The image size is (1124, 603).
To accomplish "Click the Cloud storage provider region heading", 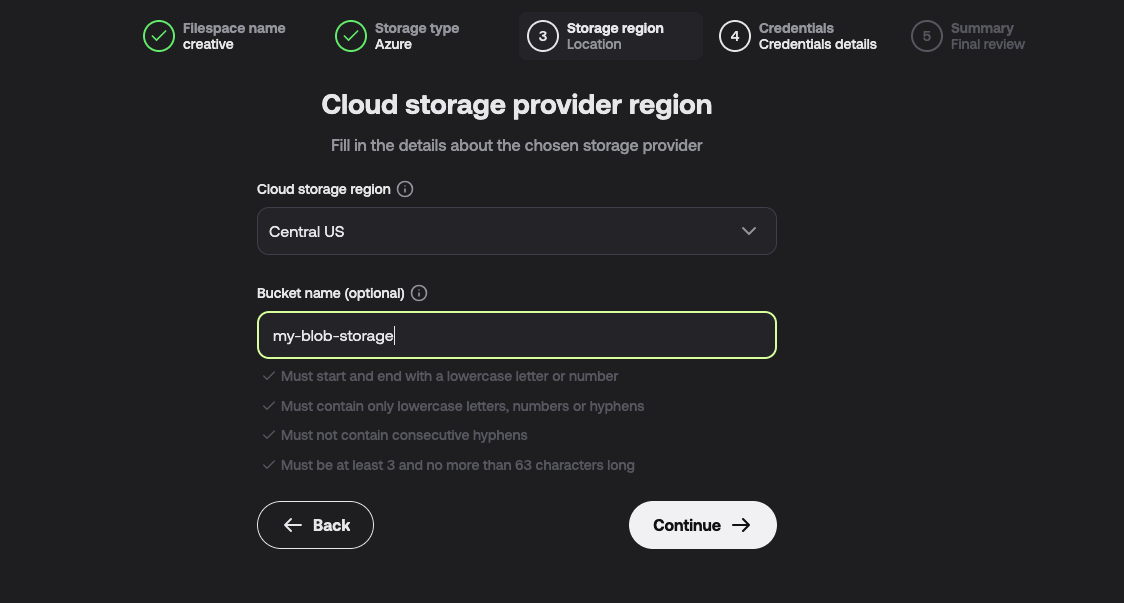I will [x=517, y=105].
